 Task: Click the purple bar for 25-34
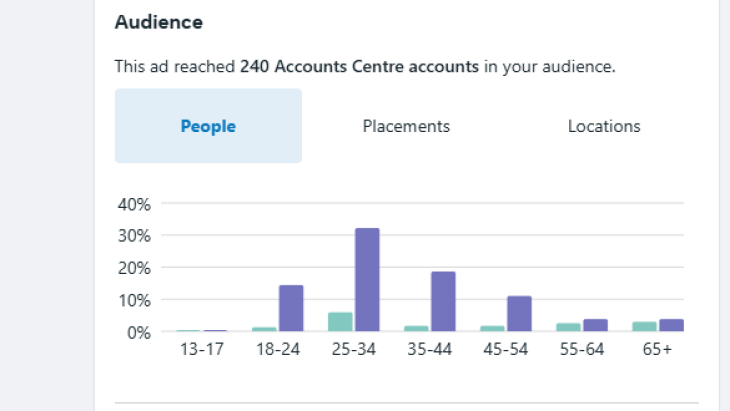367,280
